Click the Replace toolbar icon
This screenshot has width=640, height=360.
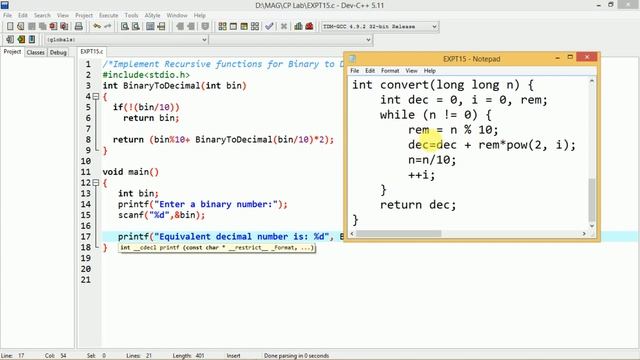click(136, 27)
